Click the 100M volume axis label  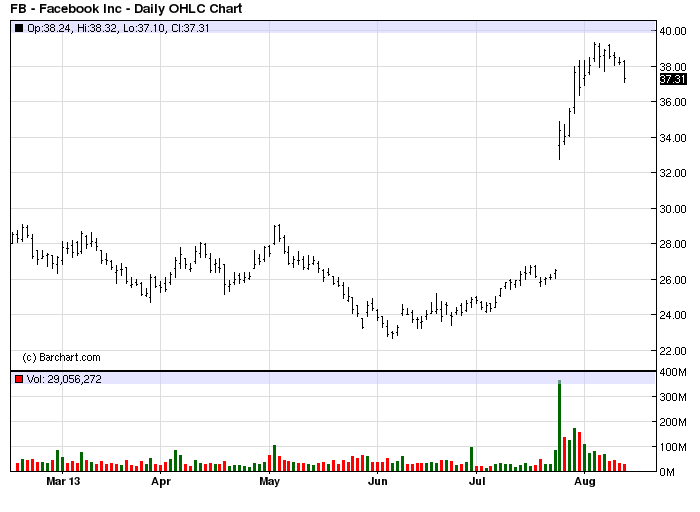pos(673,447)
